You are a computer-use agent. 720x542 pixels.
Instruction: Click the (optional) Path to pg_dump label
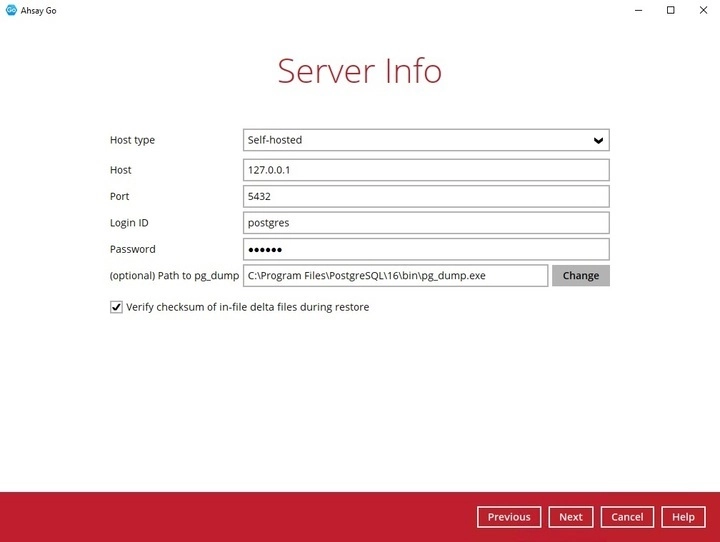[x=174, y=276]
